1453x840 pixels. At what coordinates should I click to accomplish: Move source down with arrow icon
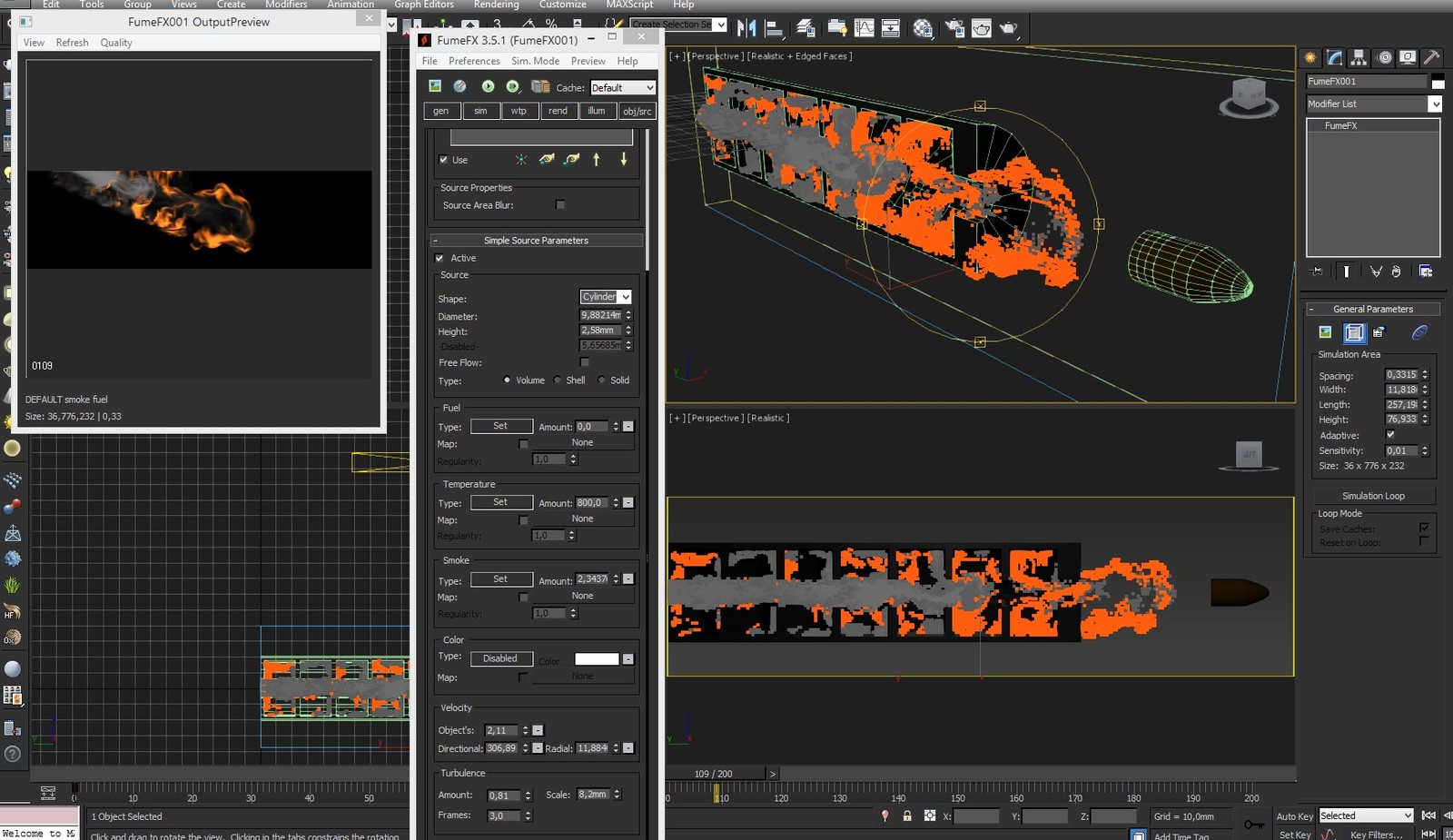pos(624,159)
